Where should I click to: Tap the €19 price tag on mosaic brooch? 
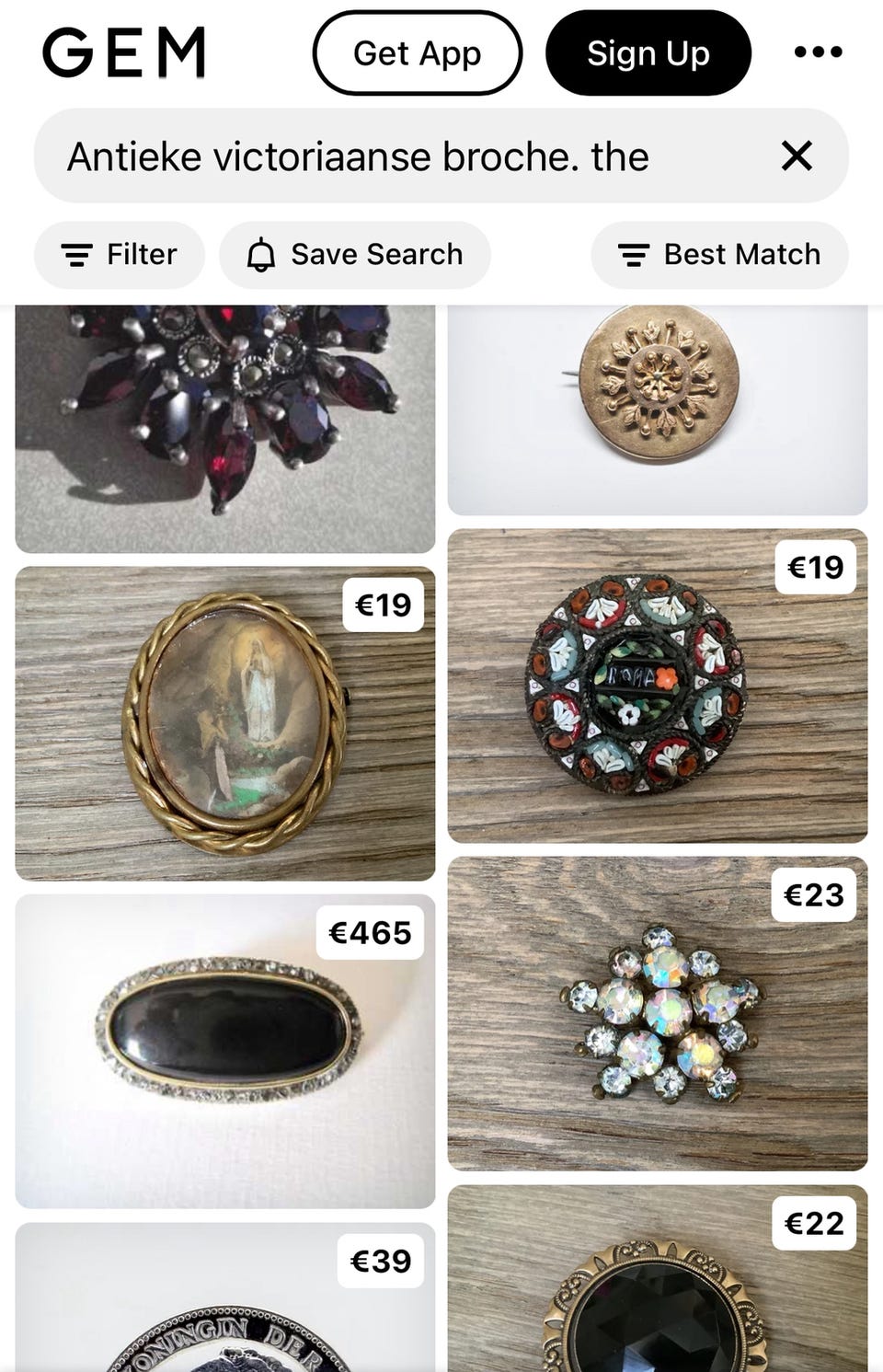pos(816,567)
